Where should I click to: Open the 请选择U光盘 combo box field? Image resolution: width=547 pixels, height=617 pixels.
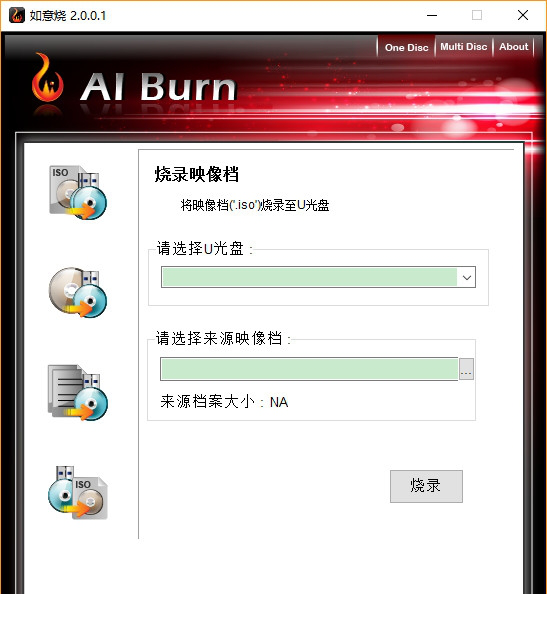click(x=318, y=277)
